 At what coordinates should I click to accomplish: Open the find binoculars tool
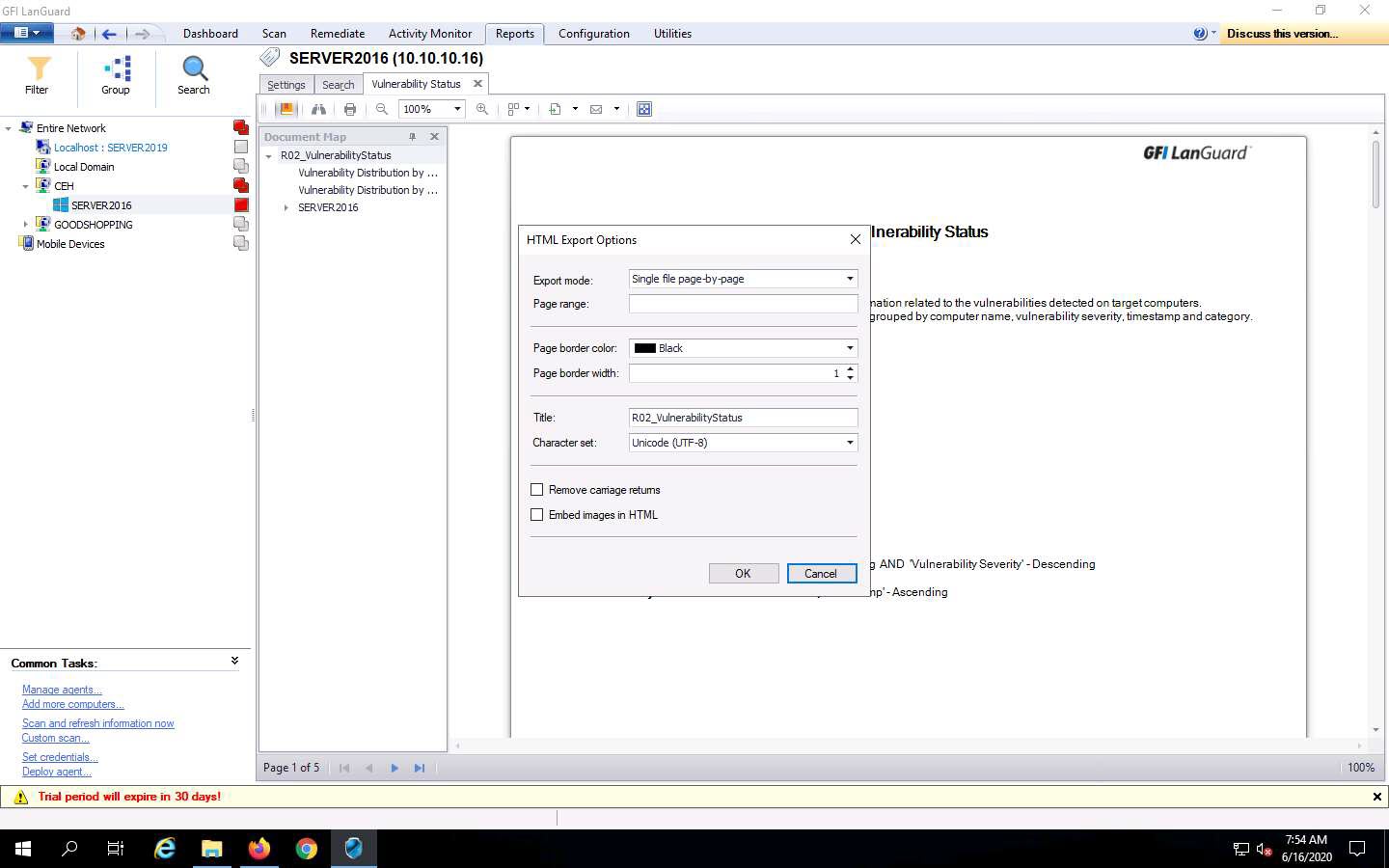point(318,109)
